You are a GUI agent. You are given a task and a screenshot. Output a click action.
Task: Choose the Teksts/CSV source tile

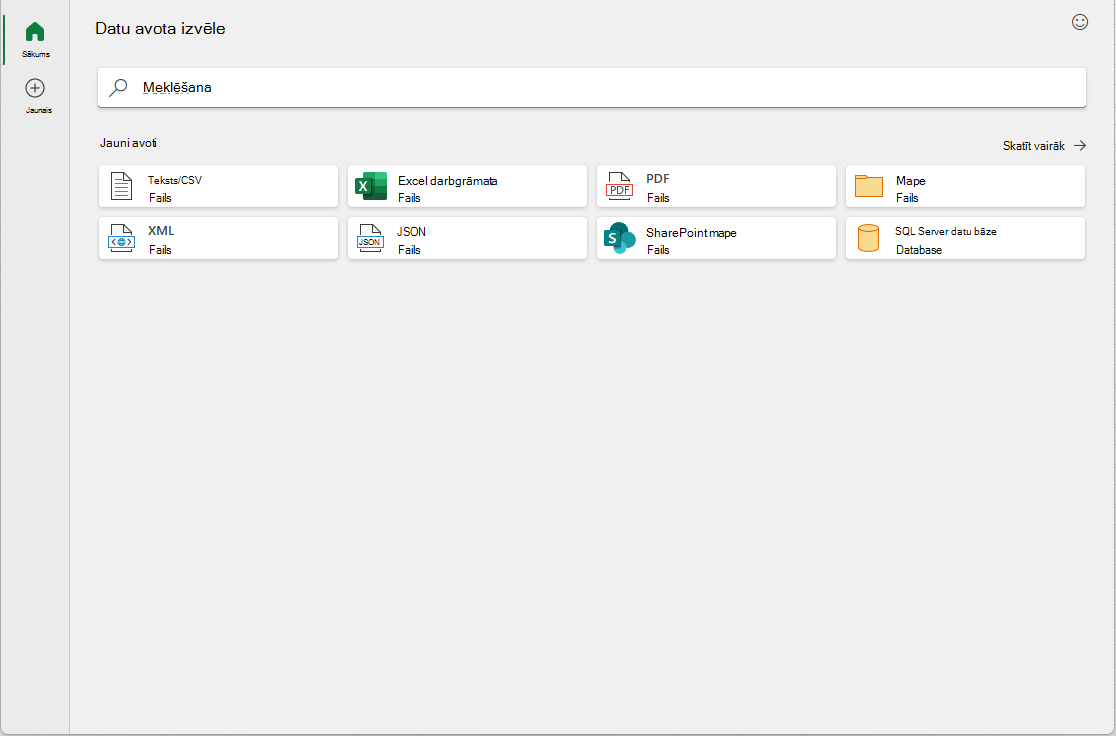point(219,186)
